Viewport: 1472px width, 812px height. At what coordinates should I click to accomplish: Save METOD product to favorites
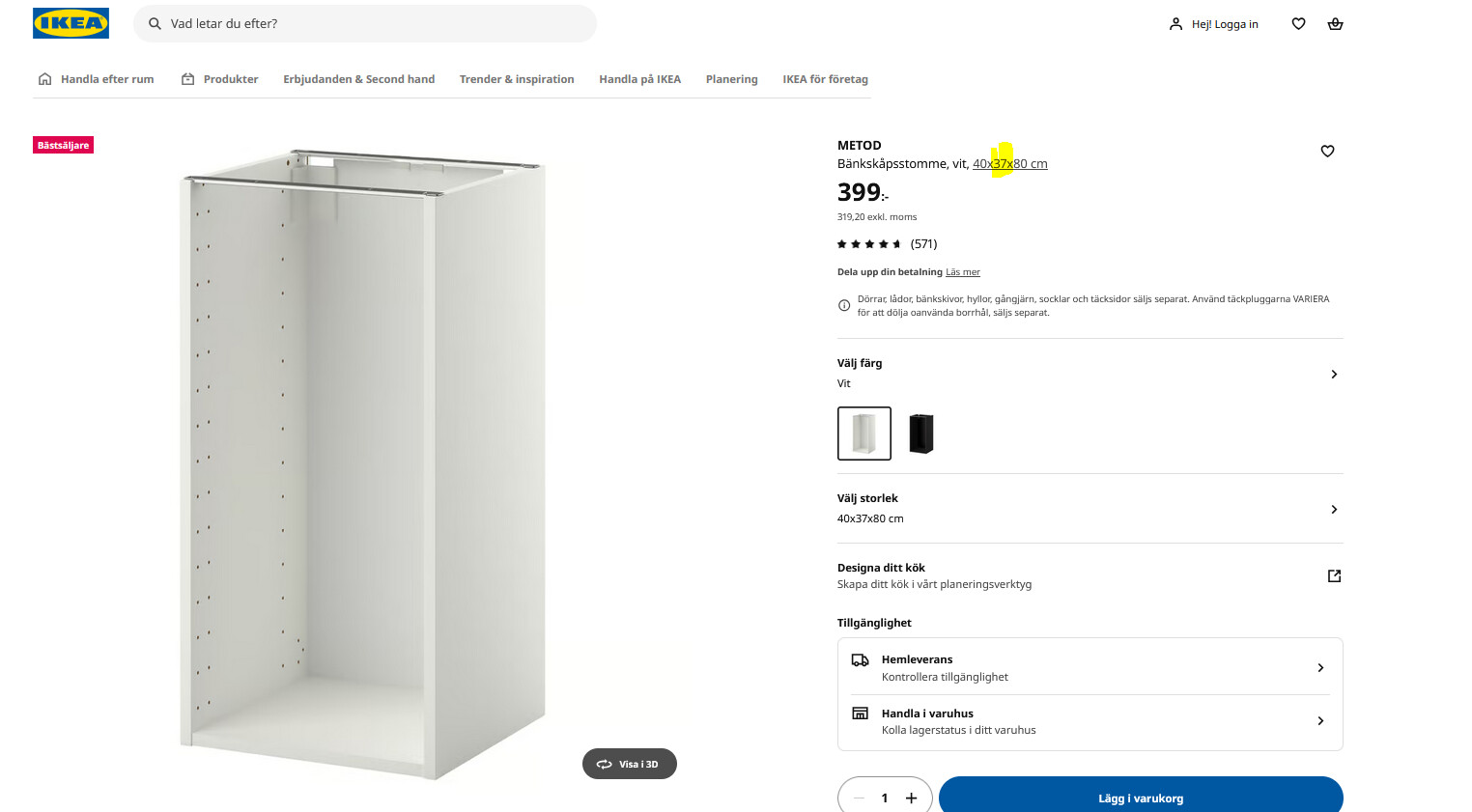point(1327,151)
